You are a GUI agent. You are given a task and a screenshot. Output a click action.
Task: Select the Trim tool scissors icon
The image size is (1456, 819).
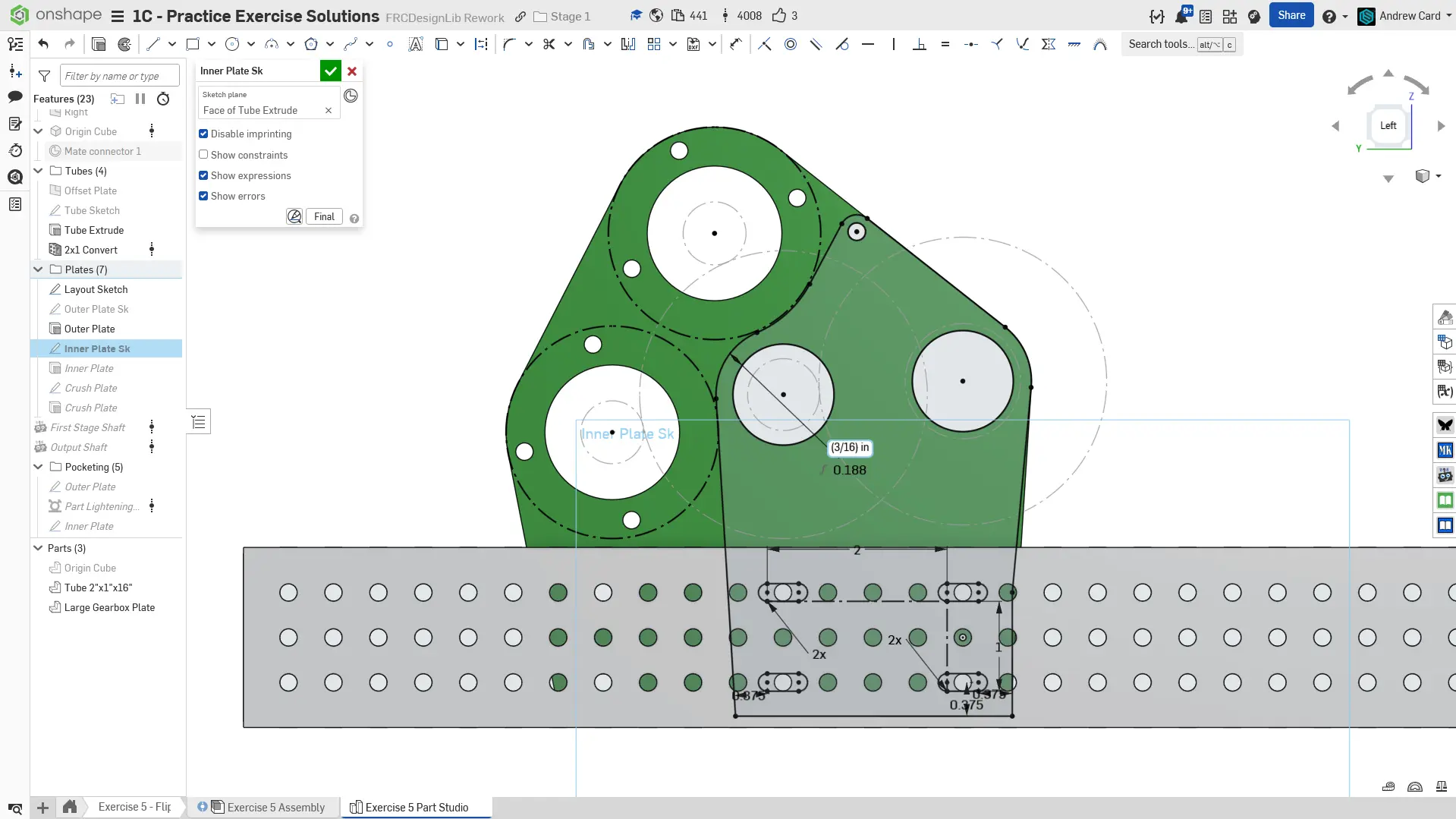(x=549, y=44)
